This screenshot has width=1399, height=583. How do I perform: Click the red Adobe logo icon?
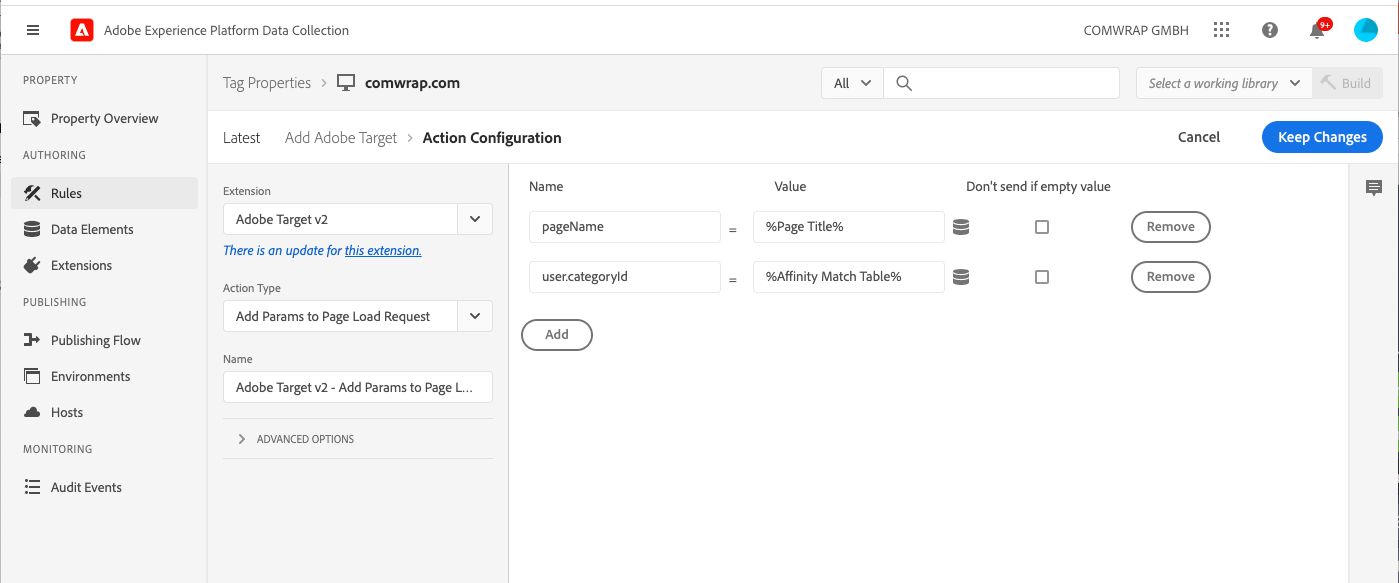[82, 30]
